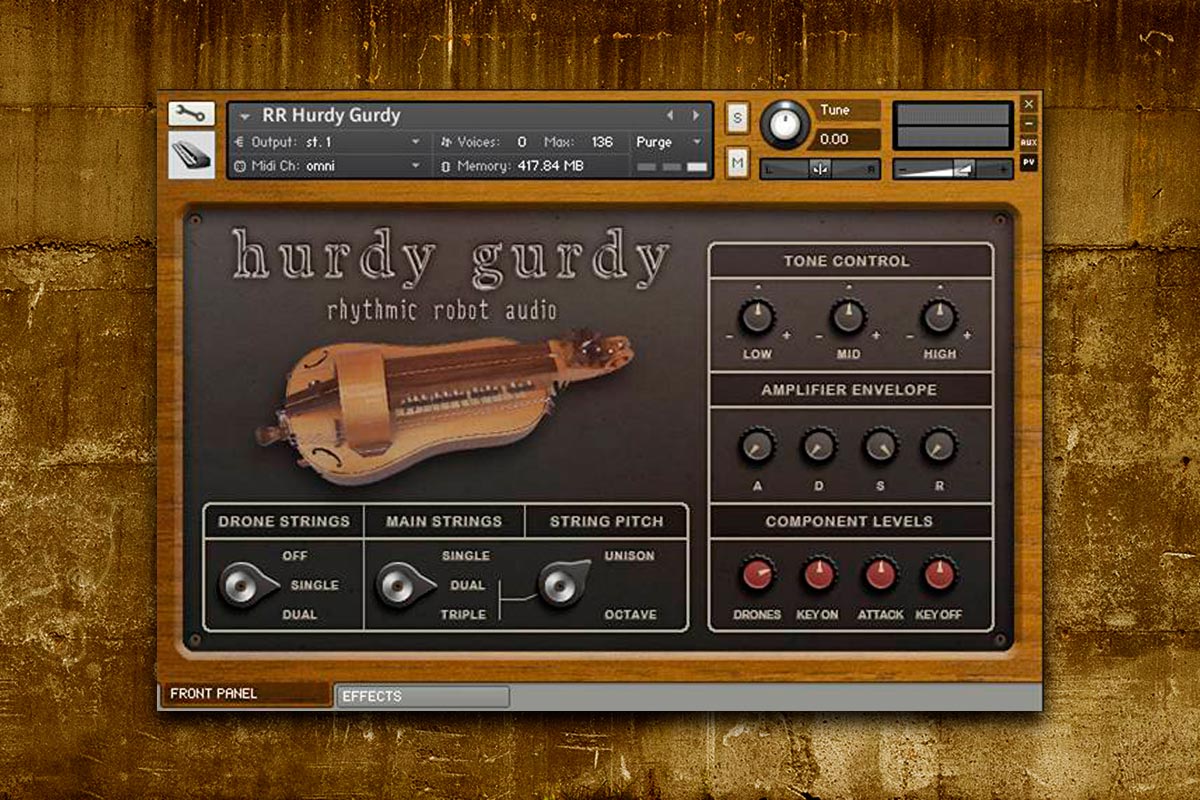Viewport: 1200px width, 800px height.
Task: Click the OCTAVE label under String Pitch
Action: point(630,615)
